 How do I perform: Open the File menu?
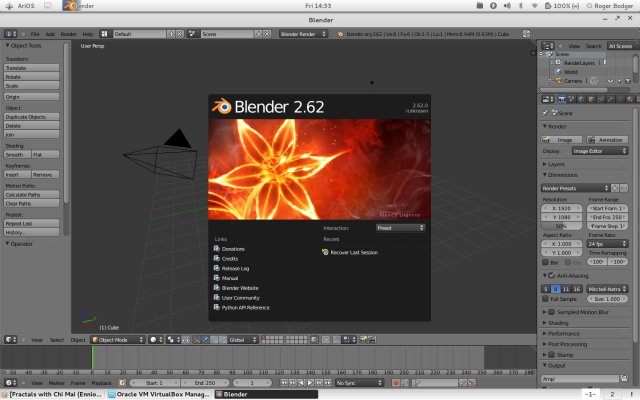(x=35, y=34)
